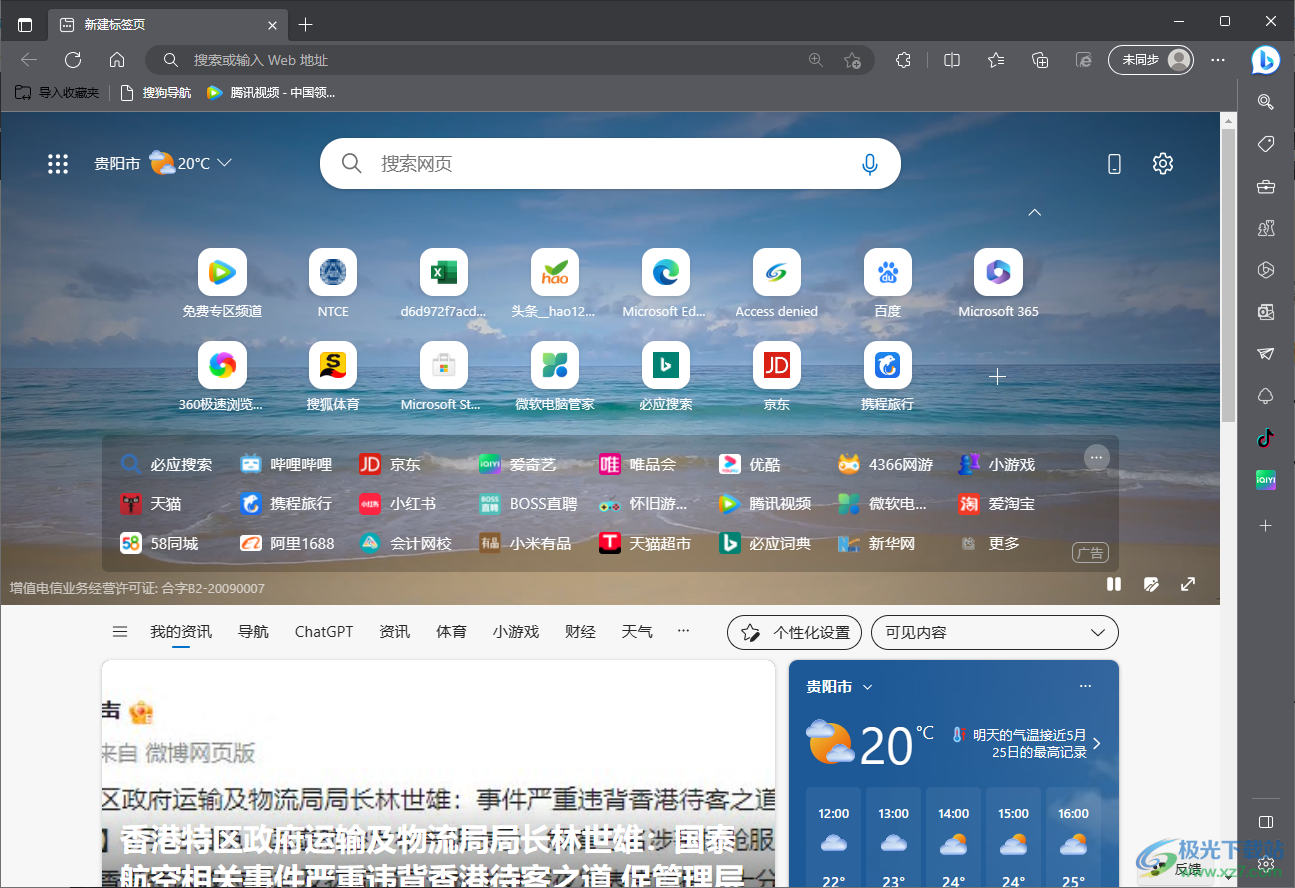Add a new sidebar app plus
Image resolution: width=1295 pixels, height=888 pixels.
point(1265,525)
